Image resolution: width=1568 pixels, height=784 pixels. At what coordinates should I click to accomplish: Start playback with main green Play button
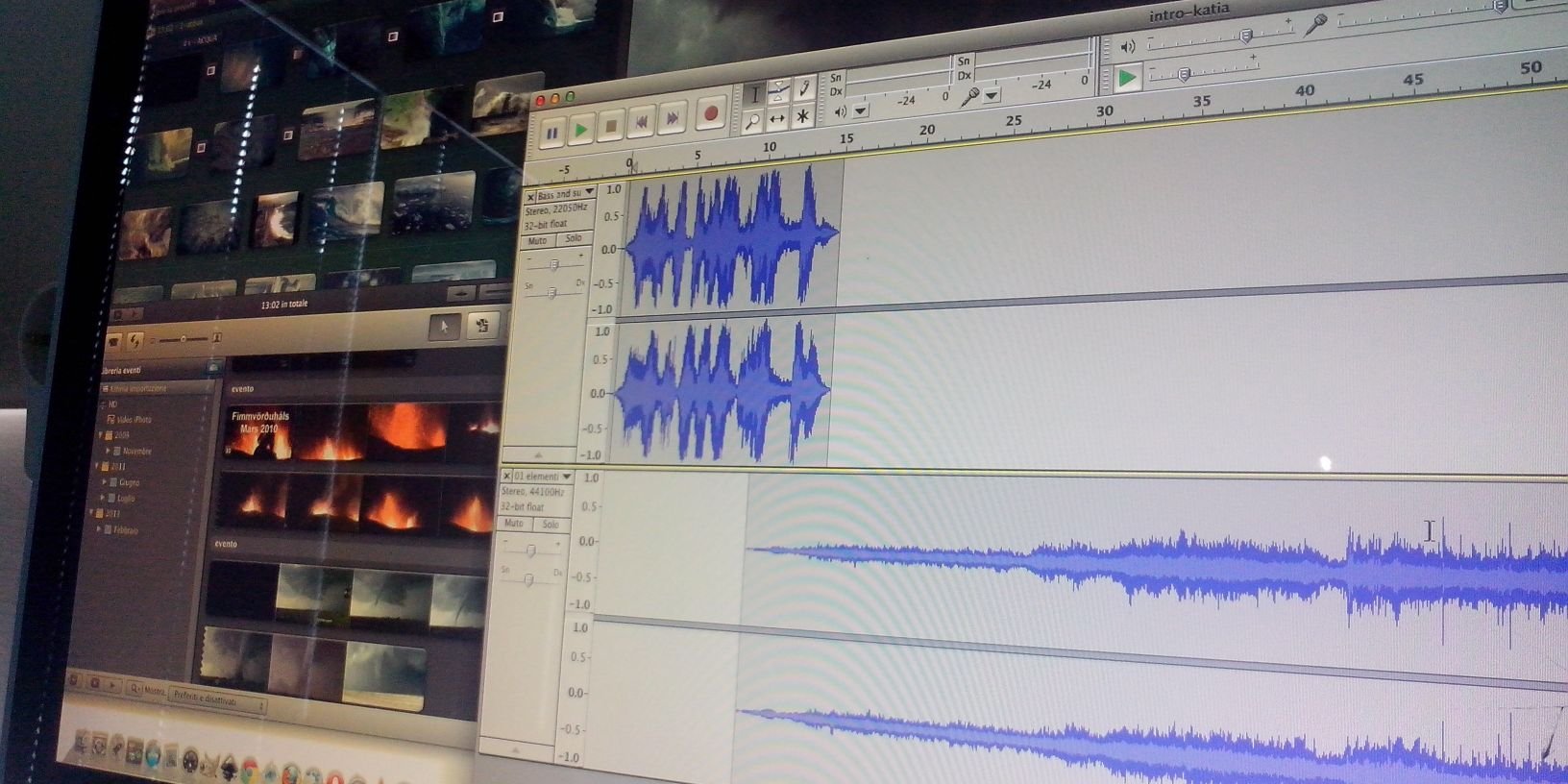pos(580,130)
